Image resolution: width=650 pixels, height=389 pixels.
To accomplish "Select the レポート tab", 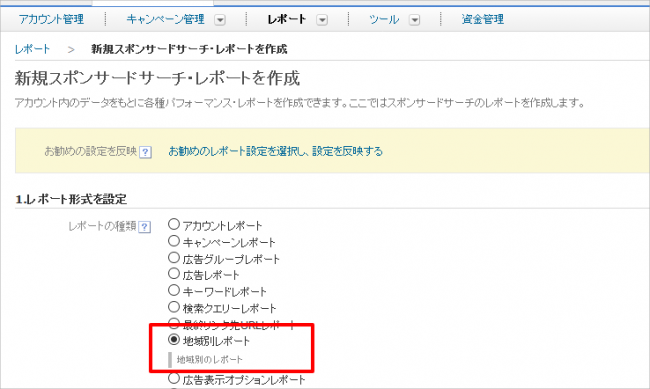I will point(286,19).
